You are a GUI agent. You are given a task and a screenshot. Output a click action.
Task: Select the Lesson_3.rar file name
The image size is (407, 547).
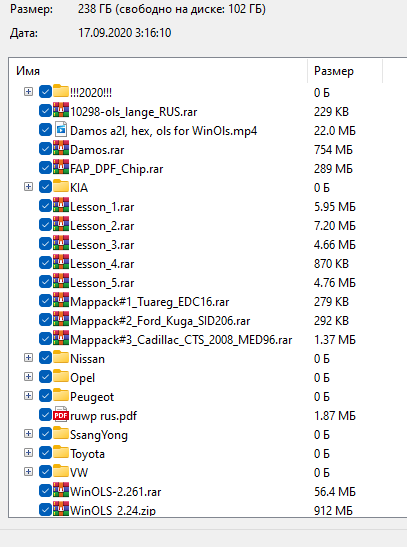pos(102,245)
